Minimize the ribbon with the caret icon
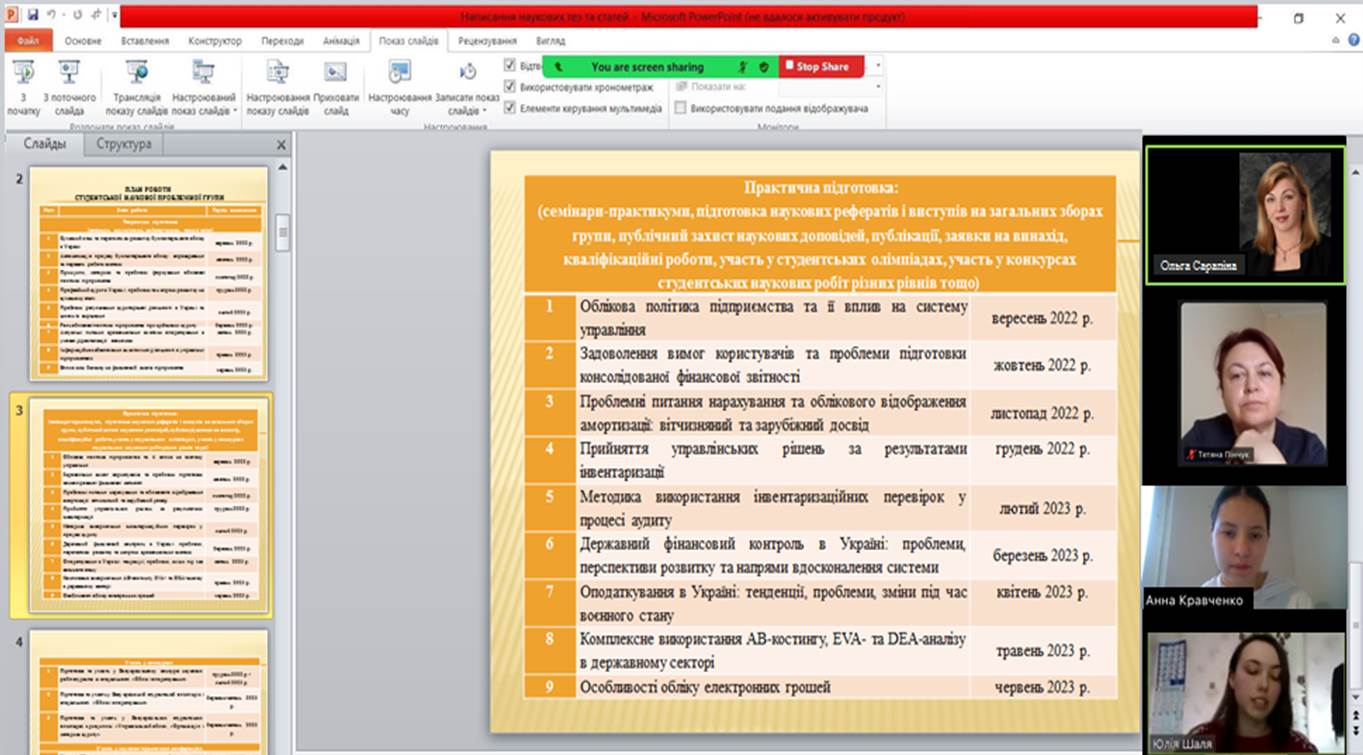This screenshot has width=1363, height=755. 1338,40
